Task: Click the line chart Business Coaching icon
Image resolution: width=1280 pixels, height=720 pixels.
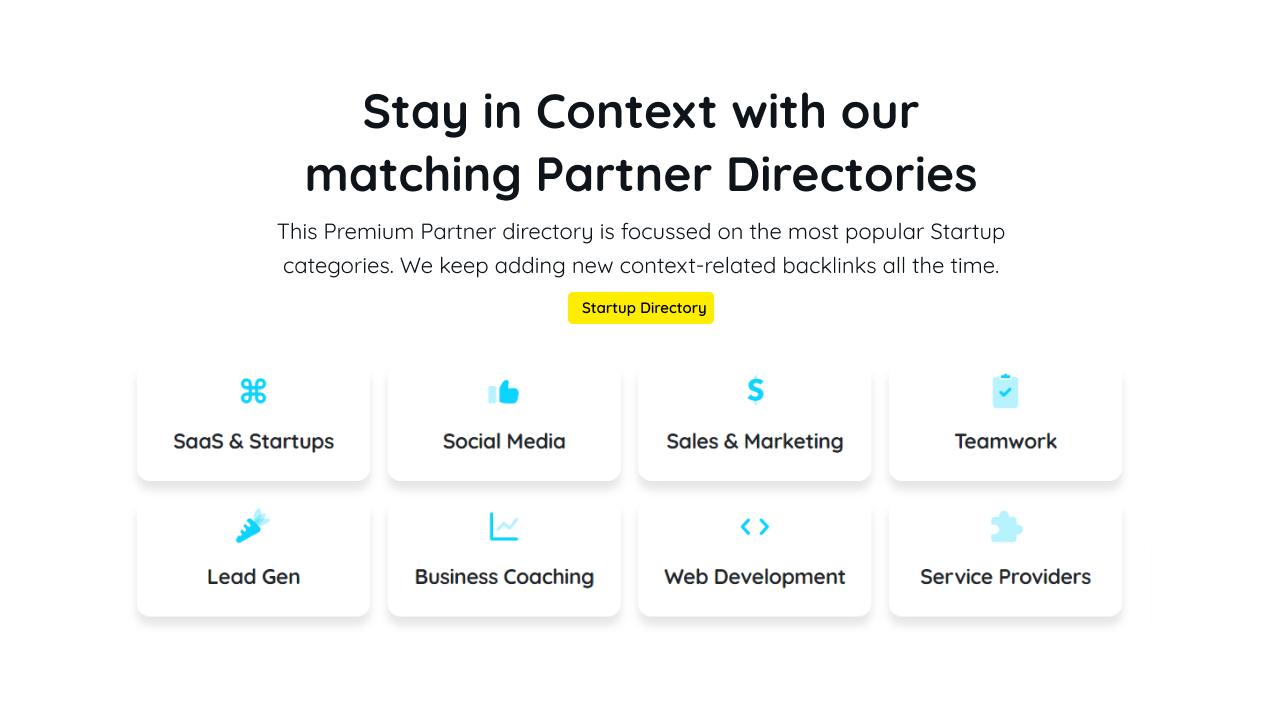Action: 504,526
